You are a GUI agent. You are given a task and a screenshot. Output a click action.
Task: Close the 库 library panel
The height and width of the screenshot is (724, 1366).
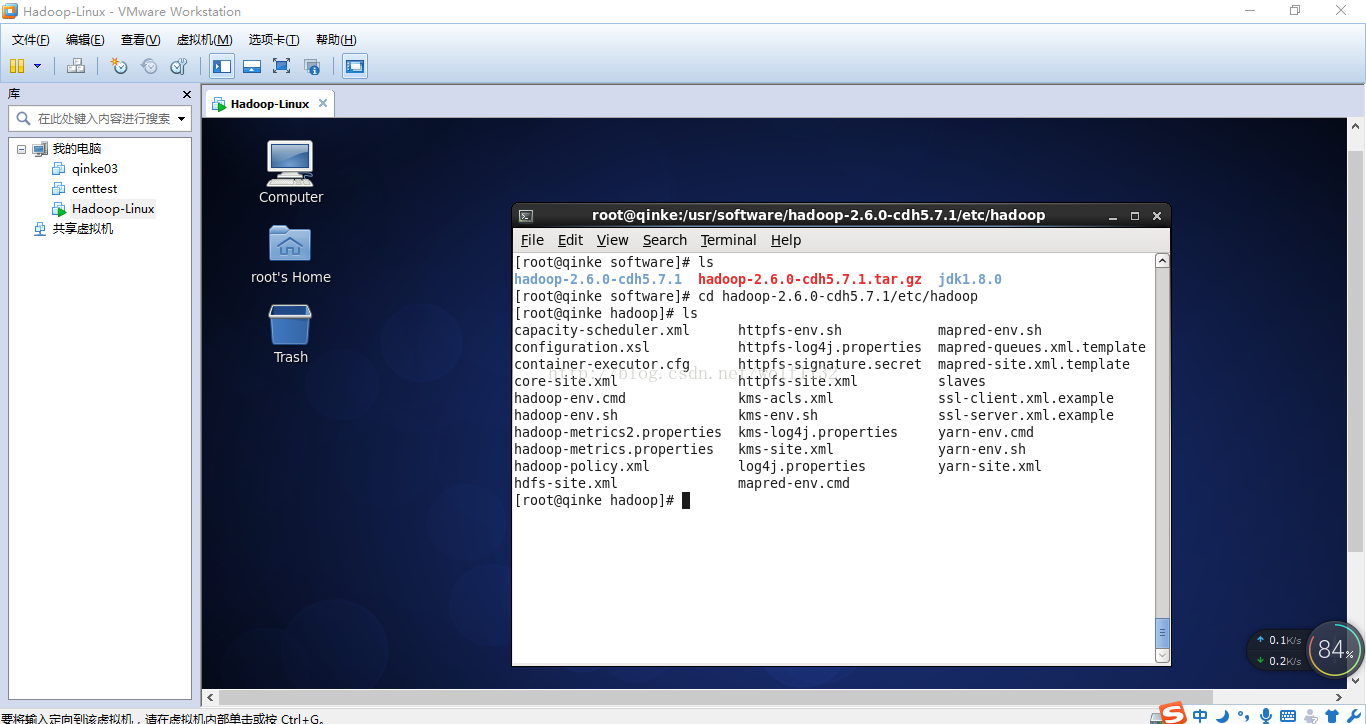(x=186, y=94)
